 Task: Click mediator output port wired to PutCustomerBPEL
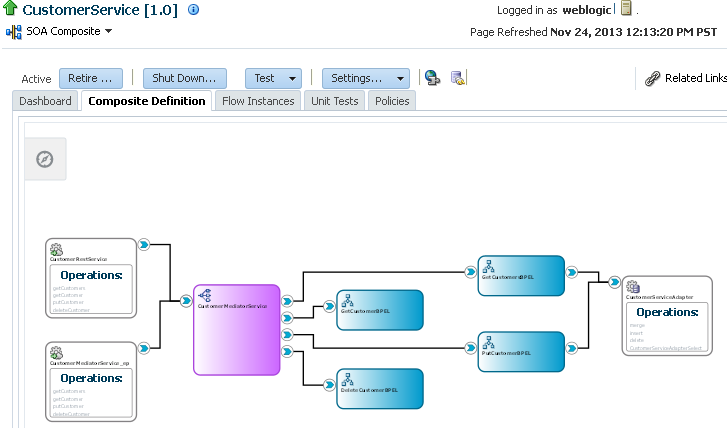(287, 334)
